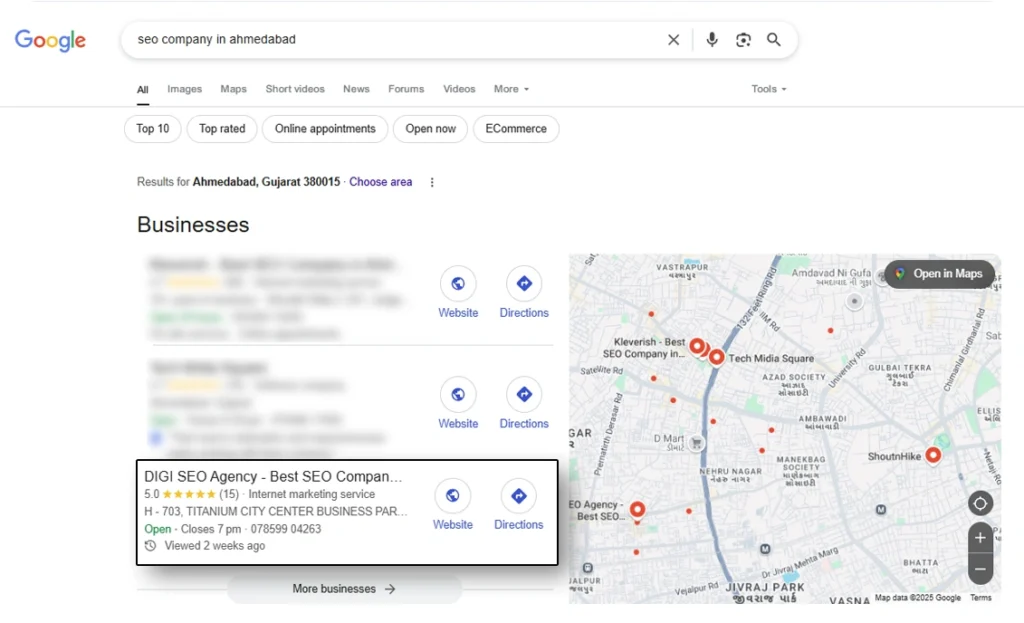Switch to the Maps tab
The width and height of the screenshot is (1024, 623).
(x=233, y=89)
